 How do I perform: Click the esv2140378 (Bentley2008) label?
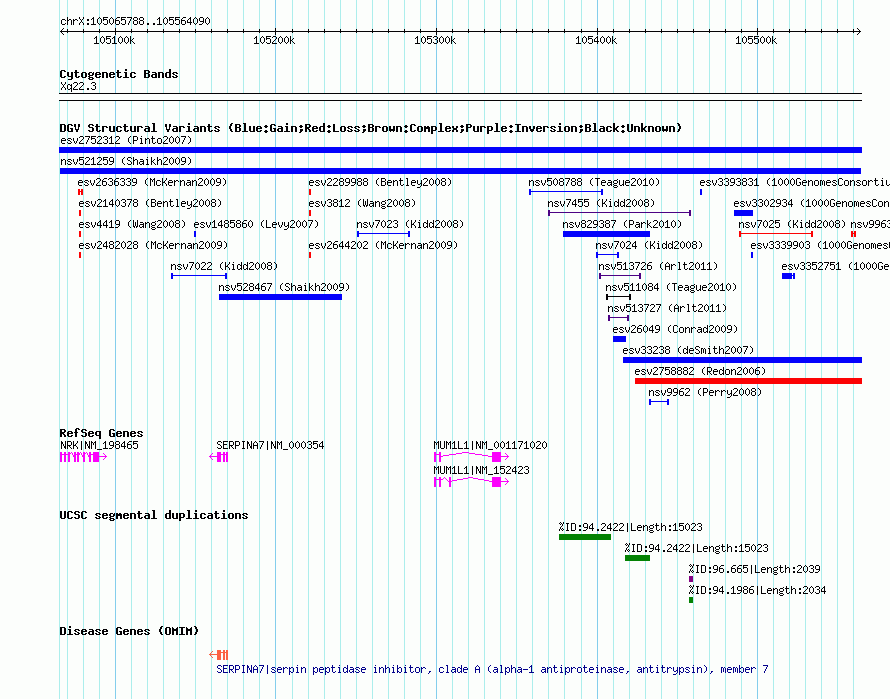[150, 203]
